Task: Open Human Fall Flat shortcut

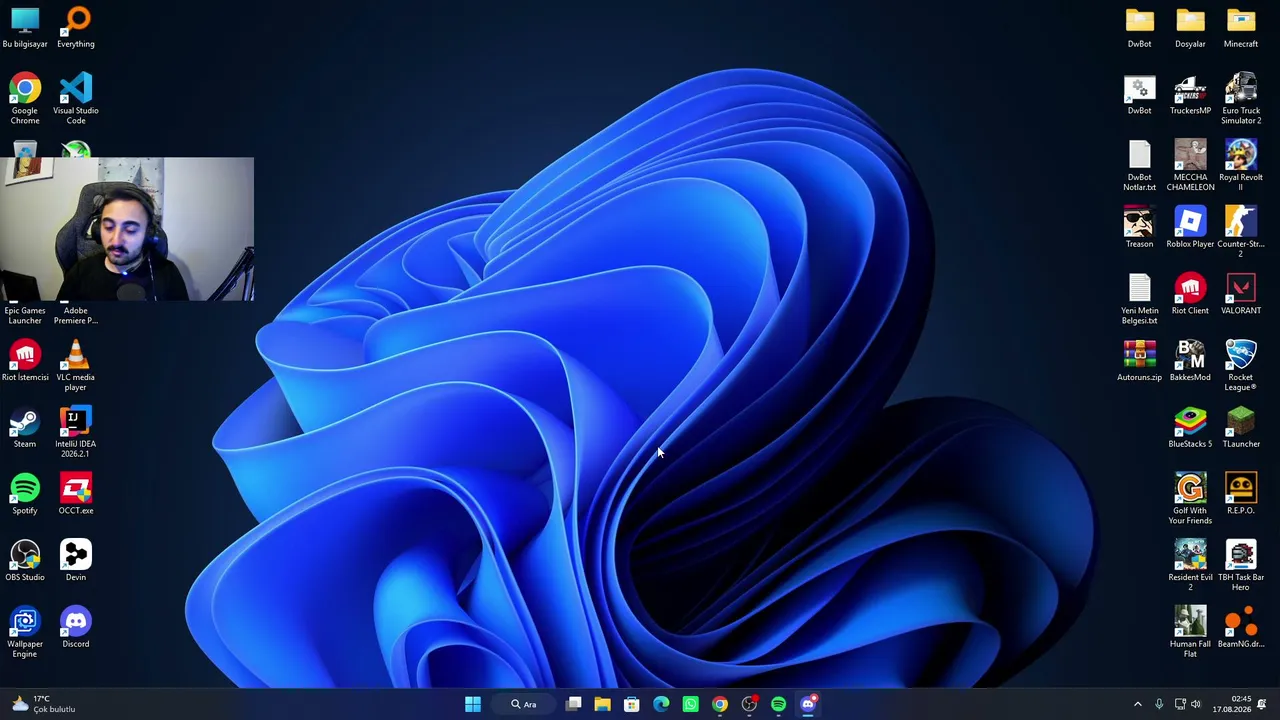Action: (1190, 632)
